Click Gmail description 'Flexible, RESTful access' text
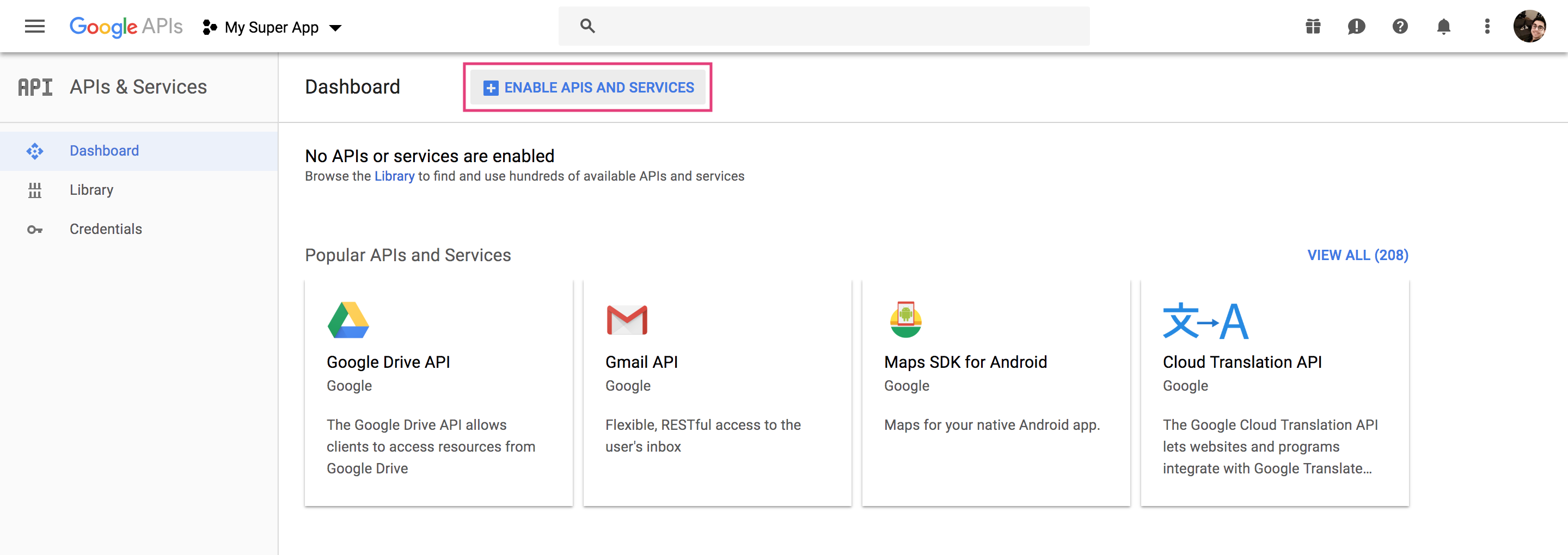The image size is (1568, 555). point(703,436)
